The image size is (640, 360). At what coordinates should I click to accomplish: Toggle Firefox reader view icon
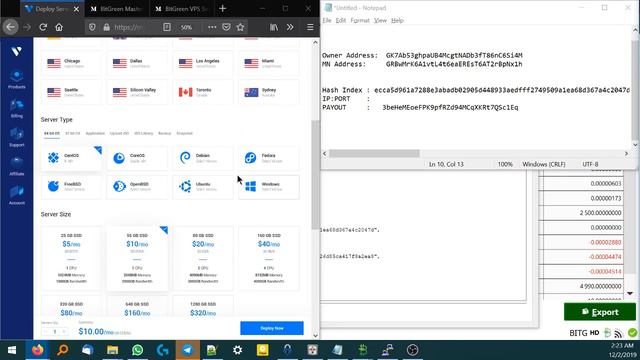(x=167, y=27)
